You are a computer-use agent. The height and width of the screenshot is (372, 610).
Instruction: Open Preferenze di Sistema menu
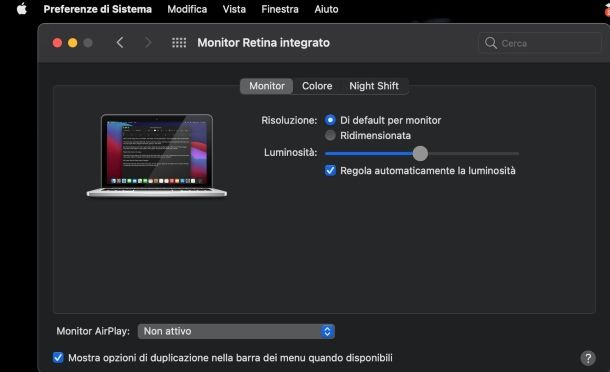(98, 9)
